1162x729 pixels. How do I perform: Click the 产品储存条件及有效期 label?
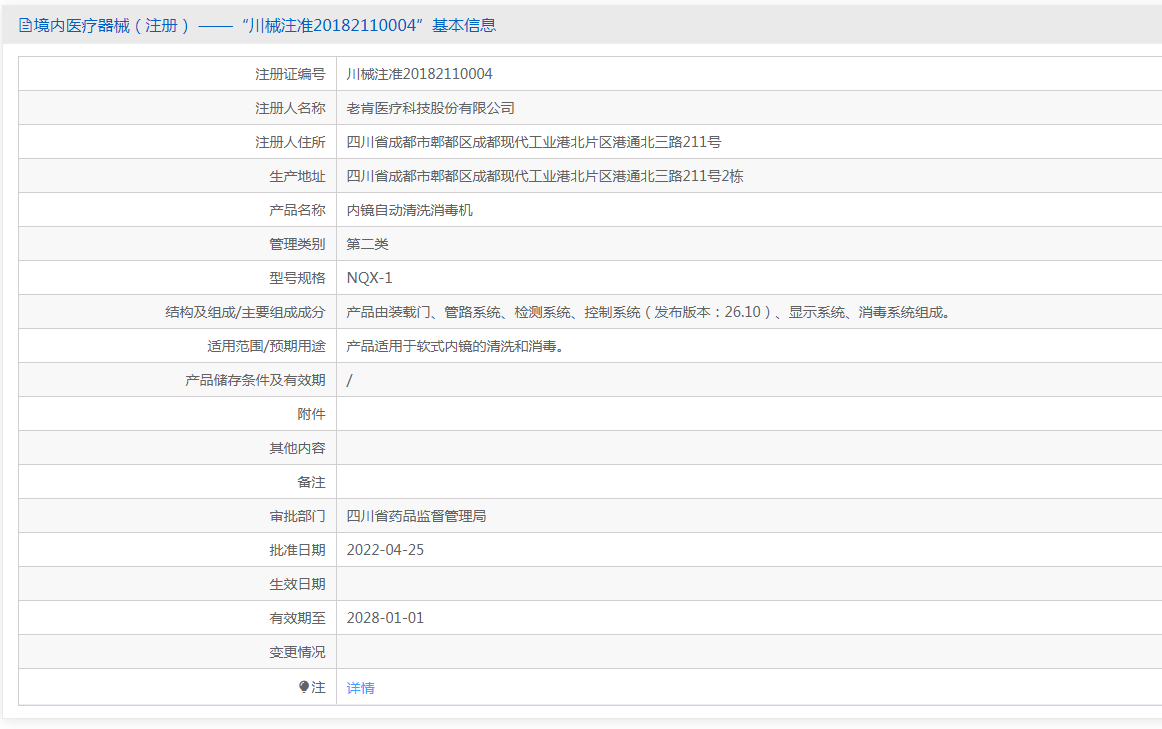pos(255,380)
